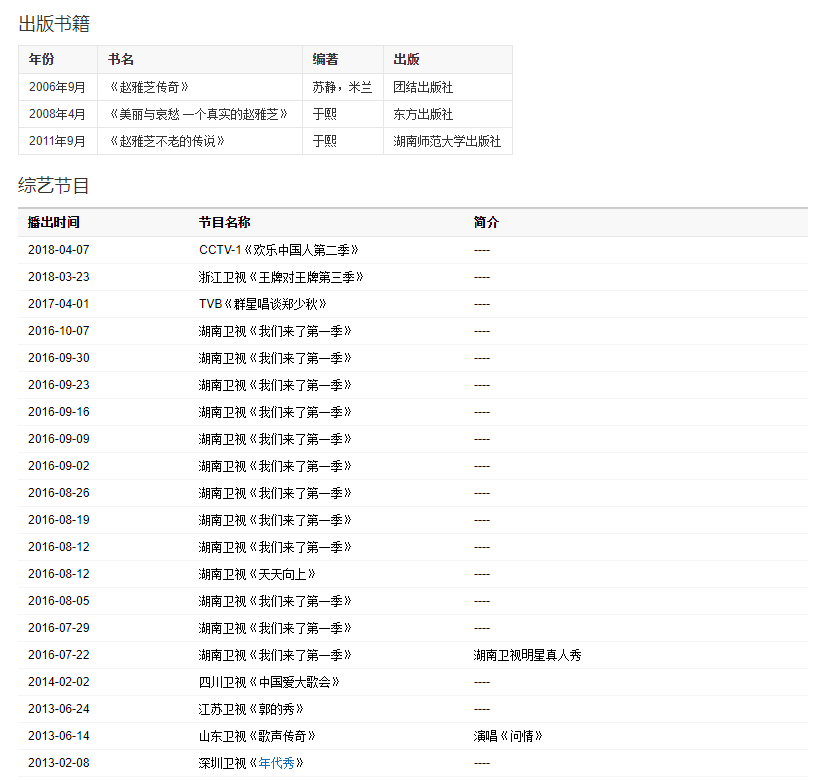Viewport: 817px width, 781px height.
Task: Click the 播出时间 column header
Action: point(54,222)
